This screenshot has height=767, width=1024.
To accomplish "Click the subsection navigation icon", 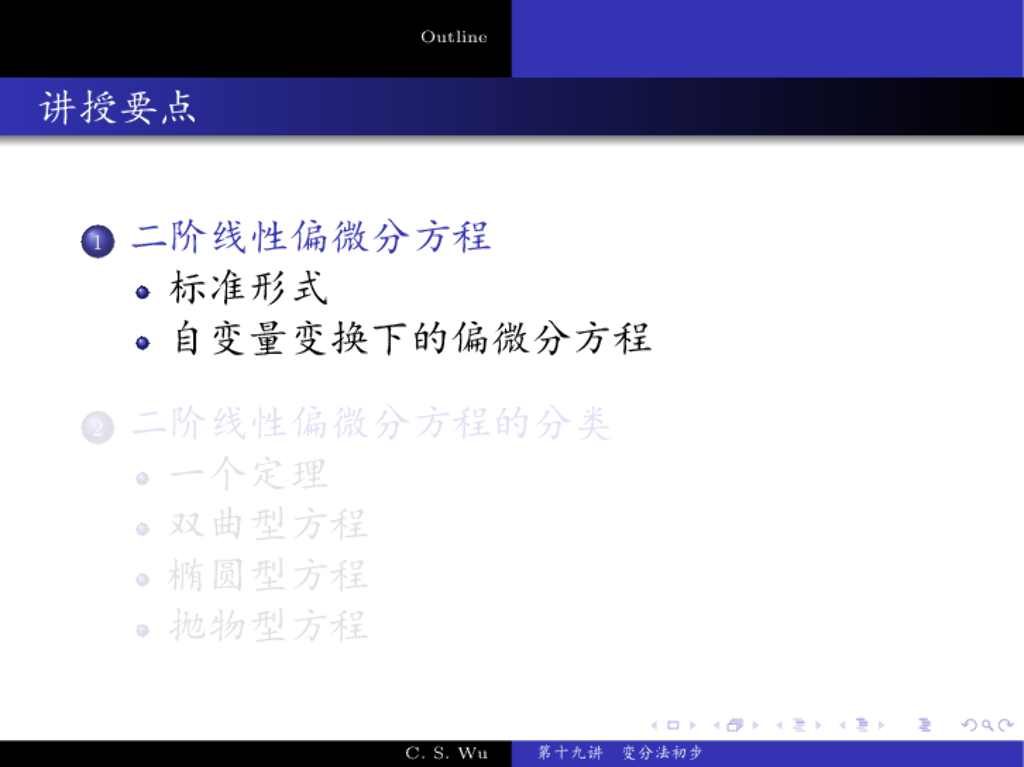I will (799, 725).
